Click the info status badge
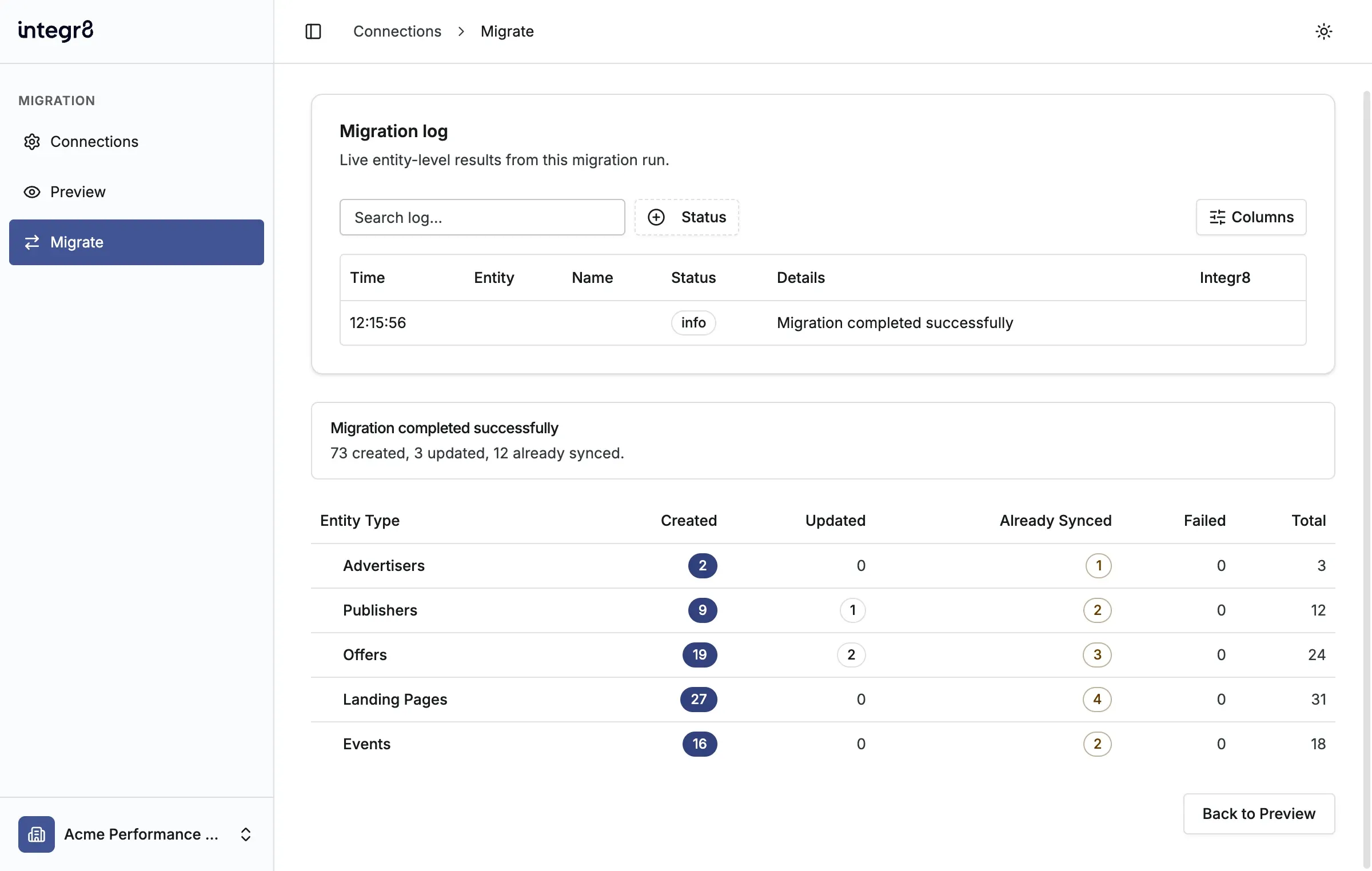 point(693,323)
